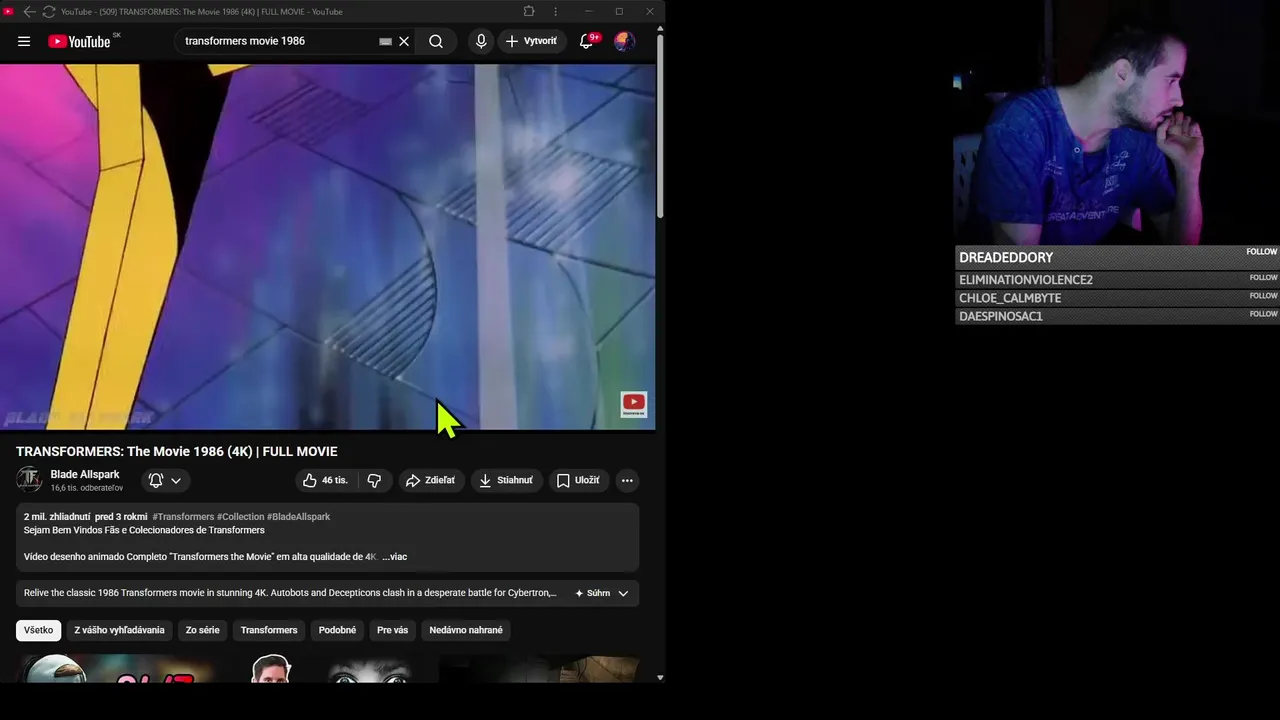Click the video title TRANSFORMERS: The Movie 1986
The image size is (1280, 720).
click(x=177, y=452)
